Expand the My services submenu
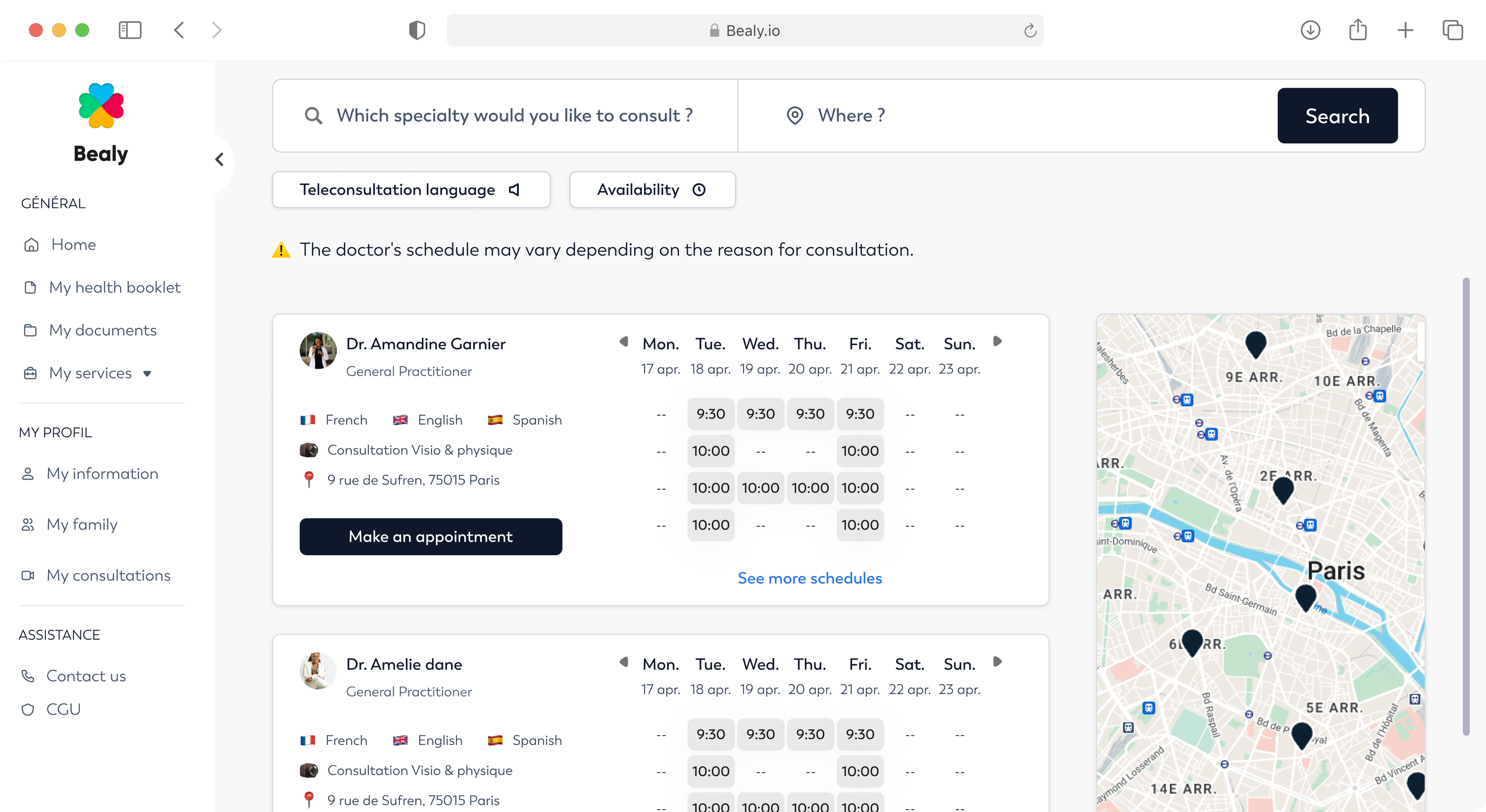Screen dimensions: 1486x812 (147, 373)
